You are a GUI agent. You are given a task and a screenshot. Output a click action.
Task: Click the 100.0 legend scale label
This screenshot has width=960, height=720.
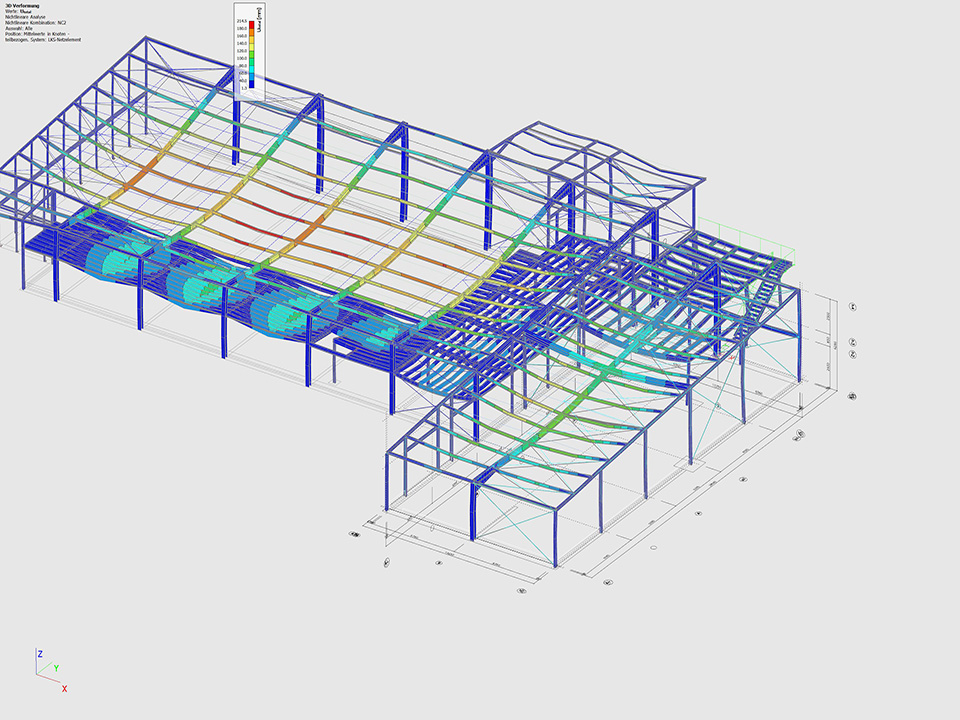(x=241, y=59)
